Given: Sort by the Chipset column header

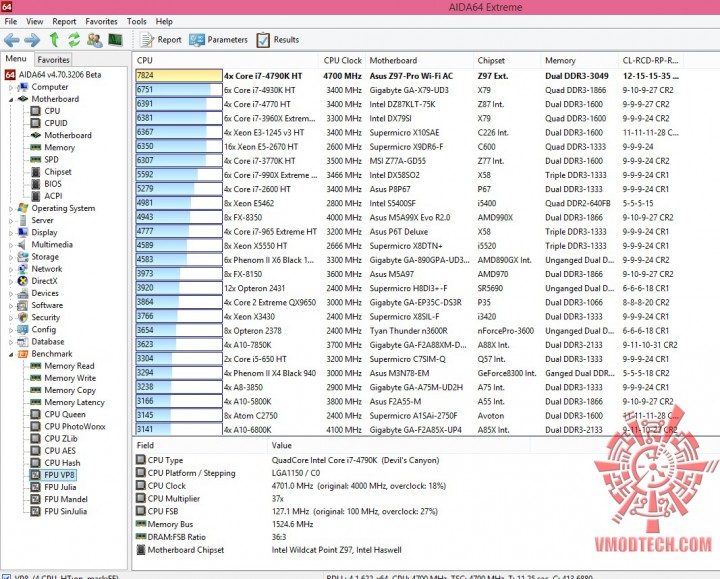Looking at the screenshot, I should pyautogui.click(x=507, y=61).
